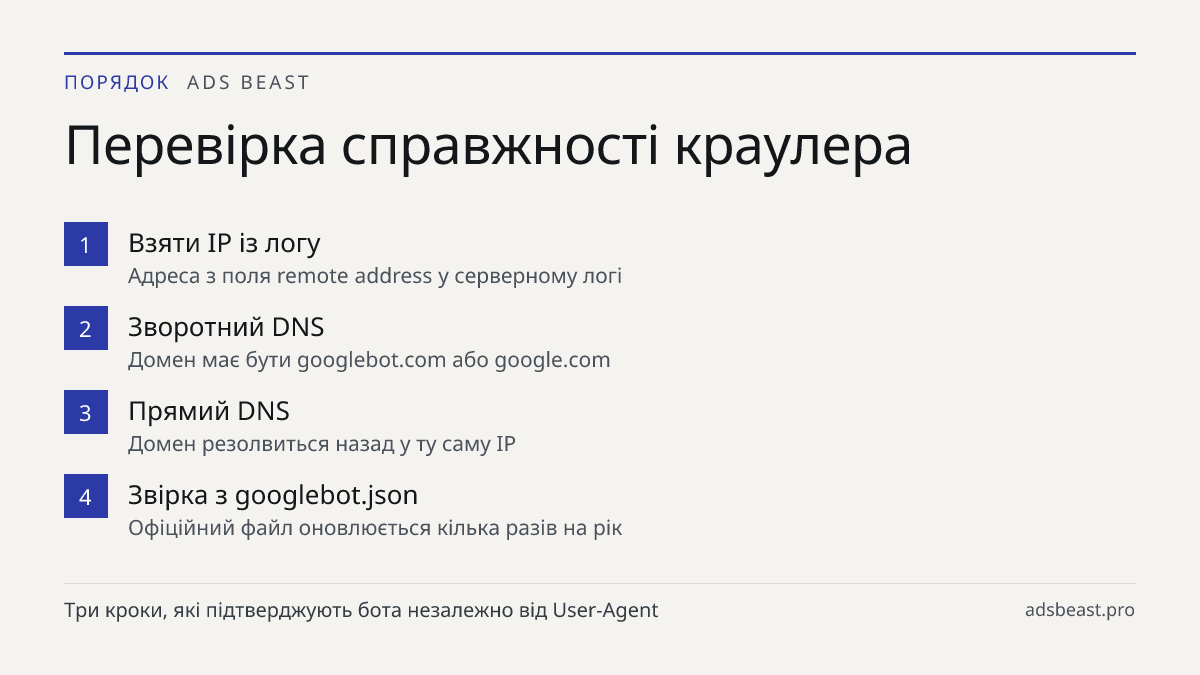Image resolution: width=1200 pixels, height=675 pixels.
Task: Click the title "Перевірка справжності краулера"
Action: tap(488, 147)
